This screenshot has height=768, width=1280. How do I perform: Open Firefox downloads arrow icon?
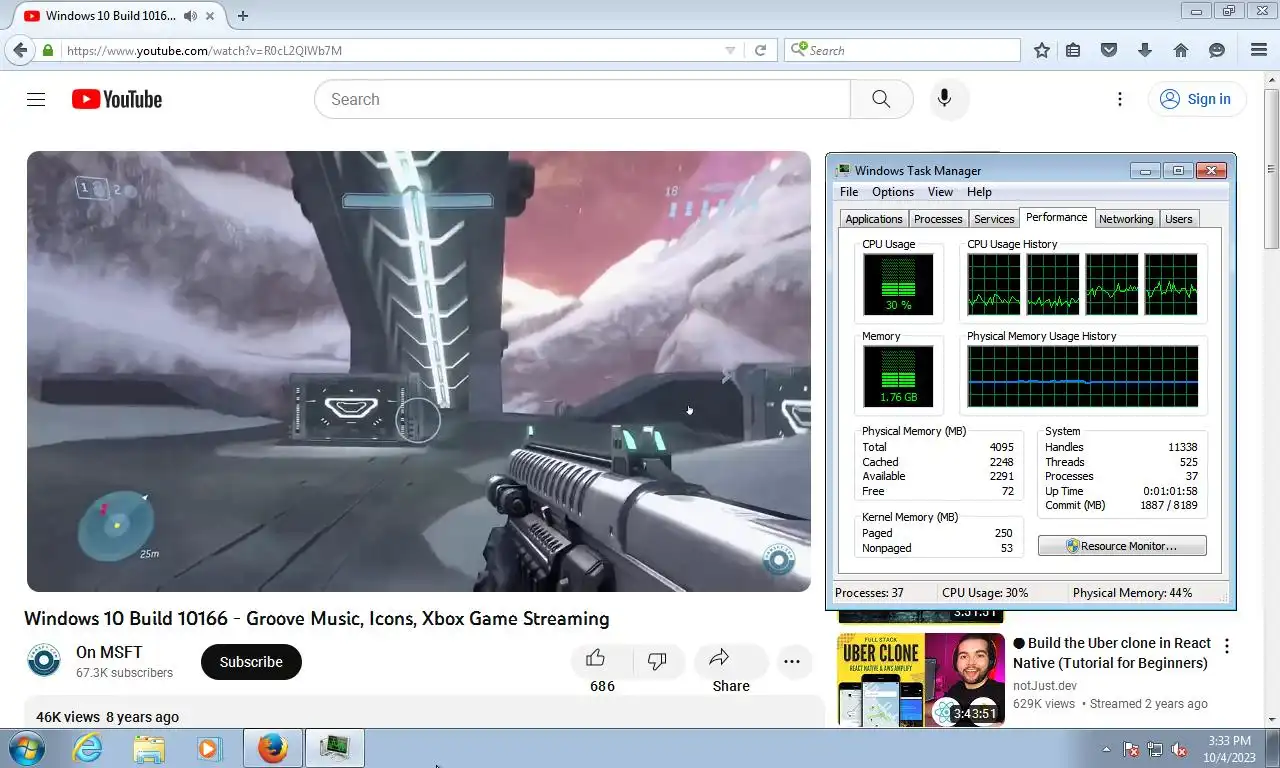point(1145,50)
